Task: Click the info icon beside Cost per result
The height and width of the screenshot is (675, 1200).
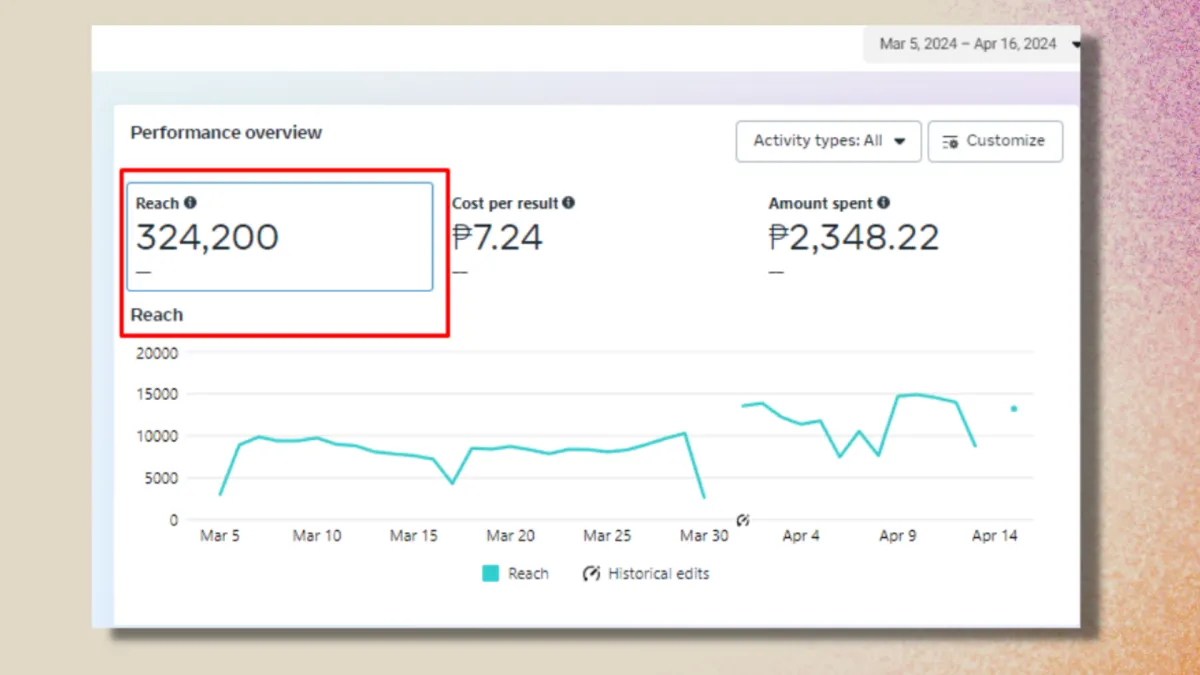Action: (x=568, y=203)
